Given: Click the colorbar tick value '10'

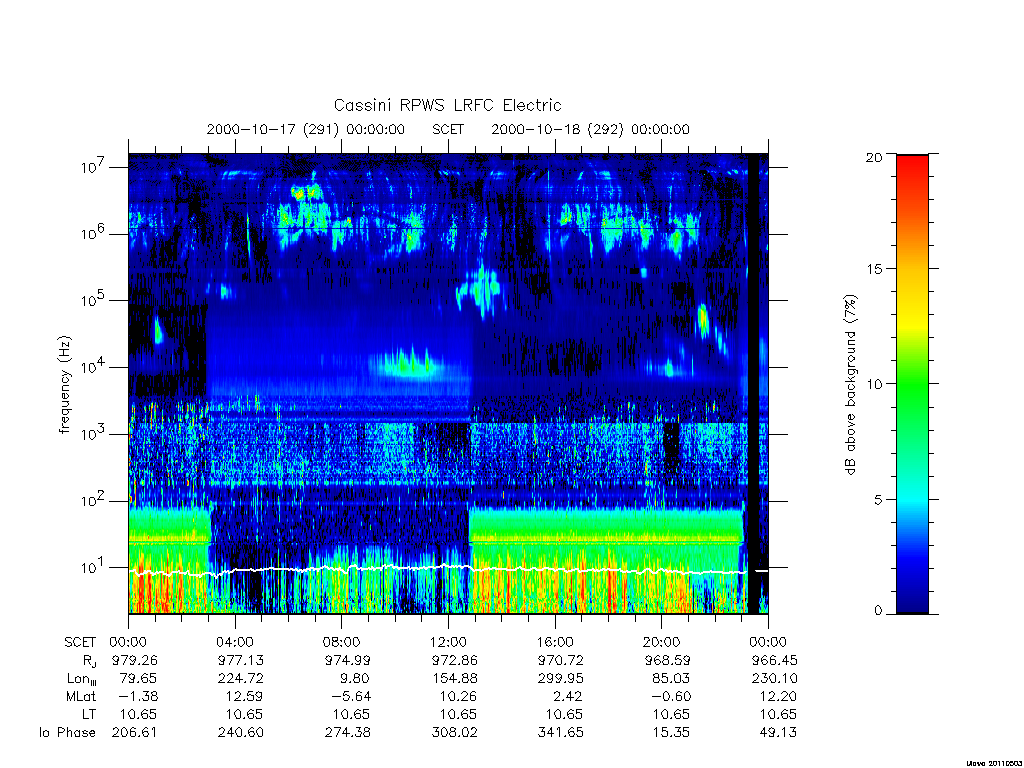Looking at the screenshot, I should click(873, 384).
